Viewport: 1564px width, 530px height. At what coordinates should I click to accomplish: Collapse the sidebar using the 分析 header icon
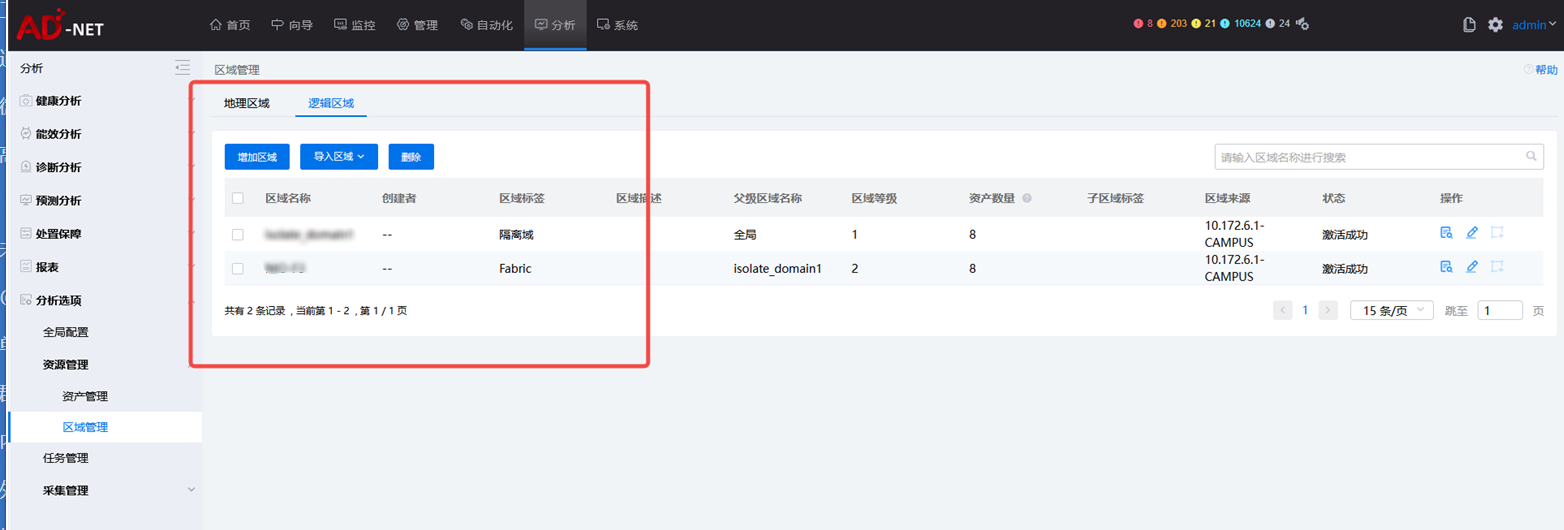pos(182,68)
